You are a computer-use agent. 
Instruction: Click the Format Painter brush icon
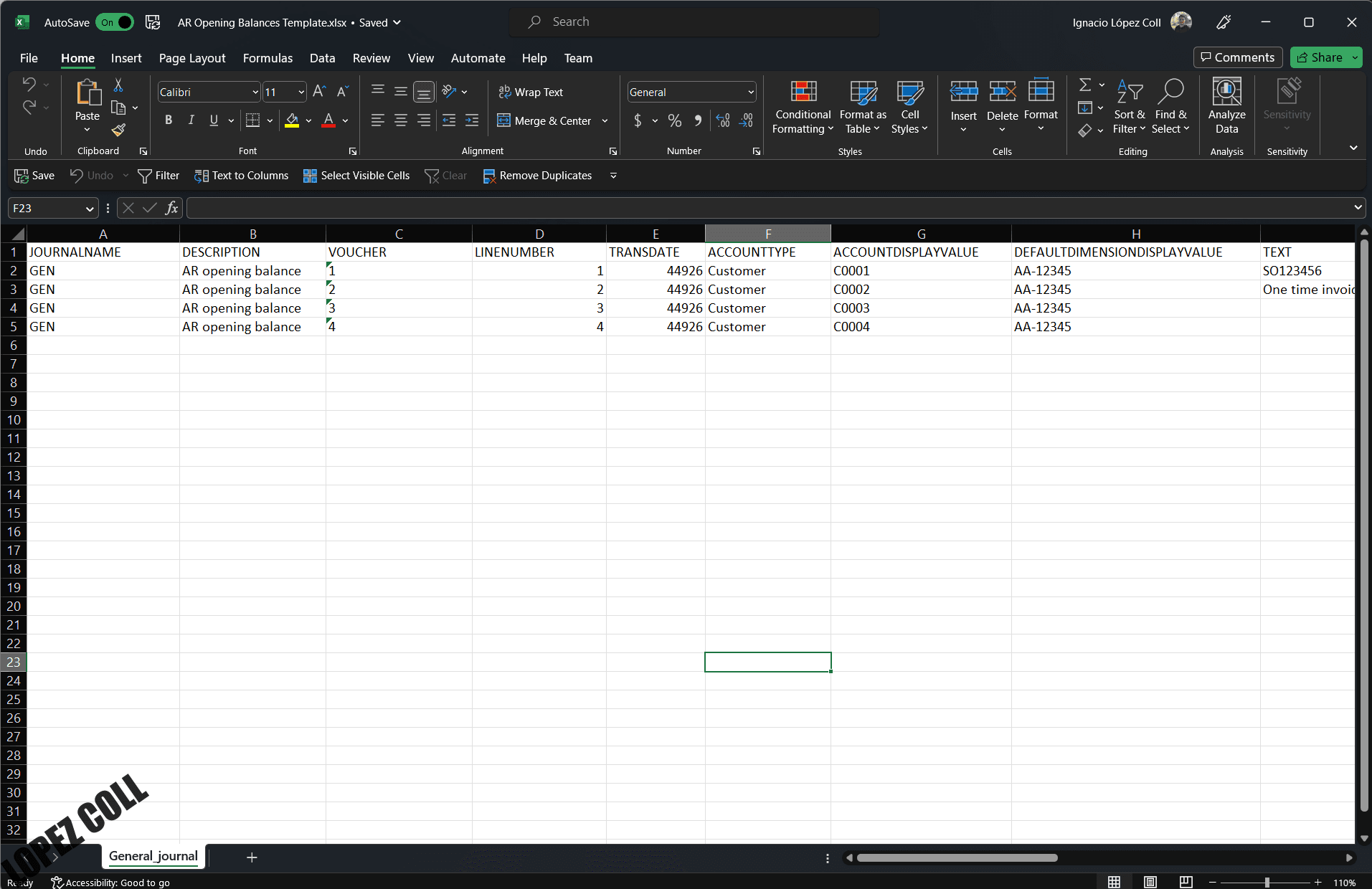[x=118, y=130]
